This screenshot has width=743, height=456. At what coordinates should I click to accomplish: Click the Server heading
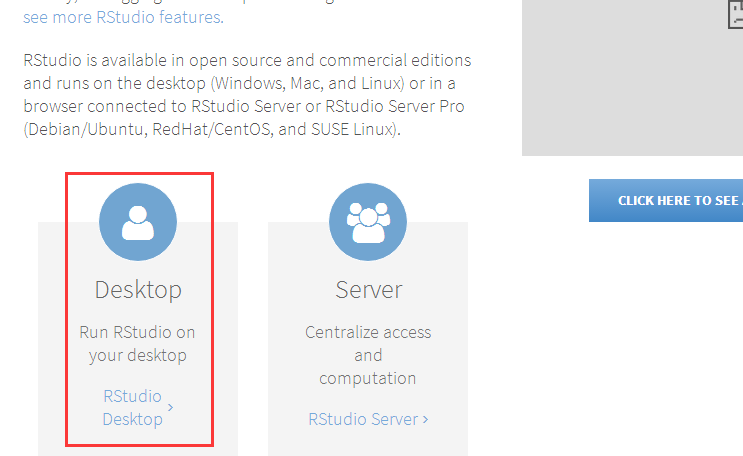(369, 290)
